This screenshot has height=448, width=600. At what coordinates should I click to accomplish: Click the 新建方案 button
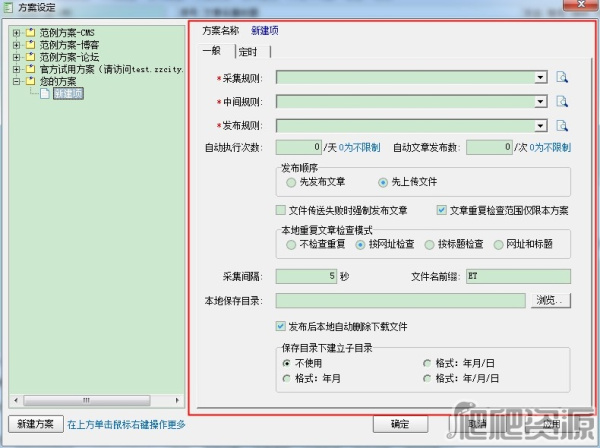[x=36, y=424]
